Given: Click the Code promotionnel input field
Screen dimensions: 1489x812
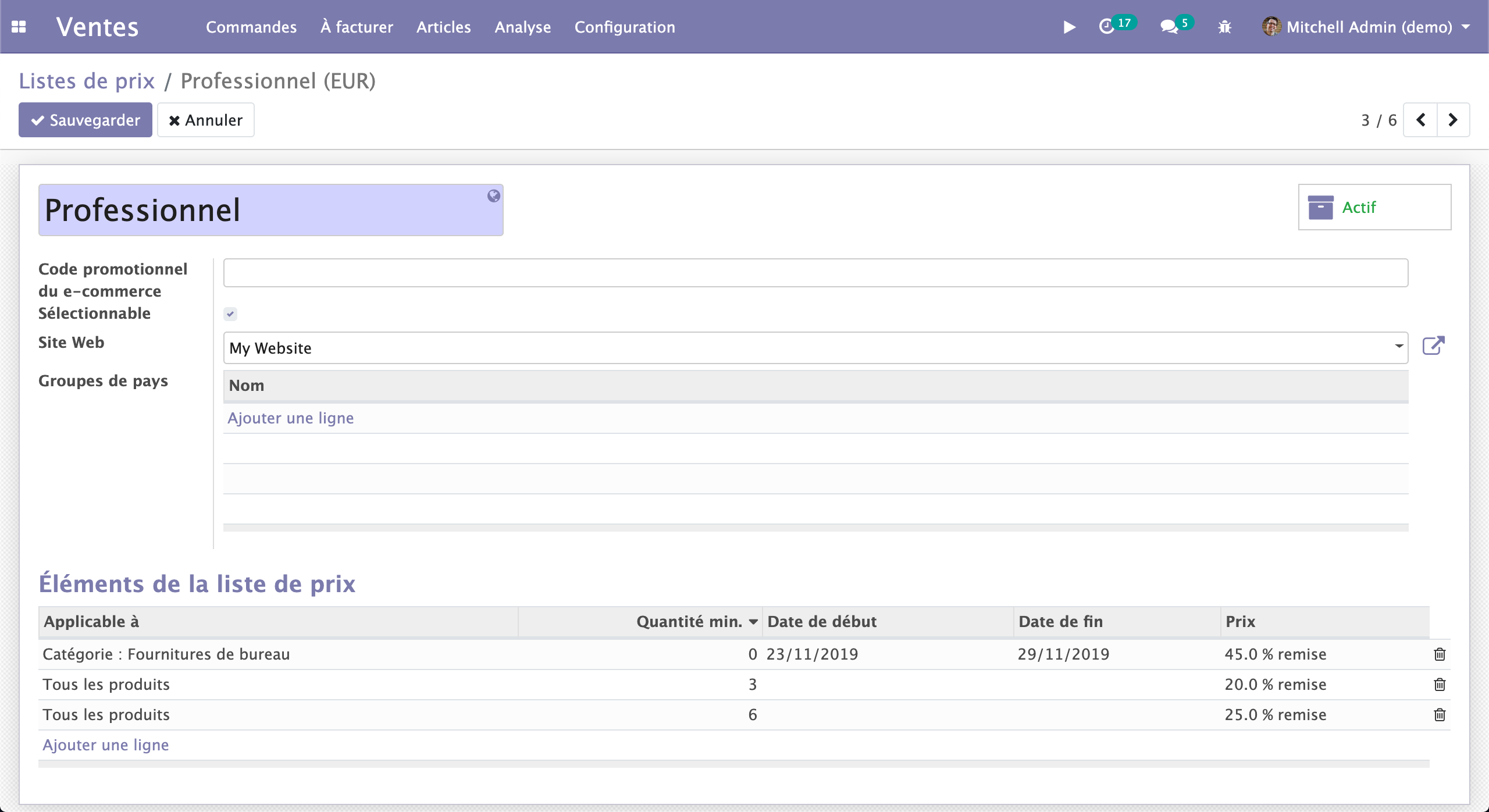Looking at the screenshot, I should pyautogui.click(x=814, y=272).
